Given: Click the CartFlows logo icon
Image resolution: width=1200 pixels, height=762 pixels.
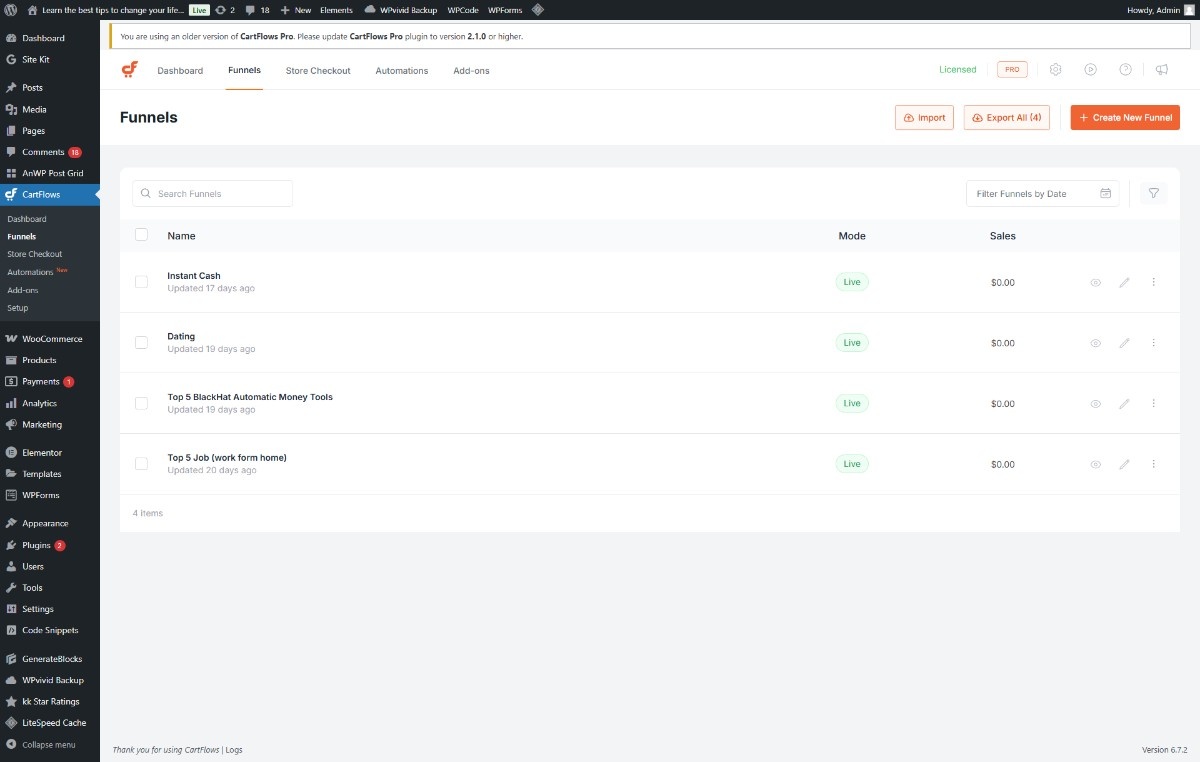Looking at the screenshot, I should (x=129, y=70).
